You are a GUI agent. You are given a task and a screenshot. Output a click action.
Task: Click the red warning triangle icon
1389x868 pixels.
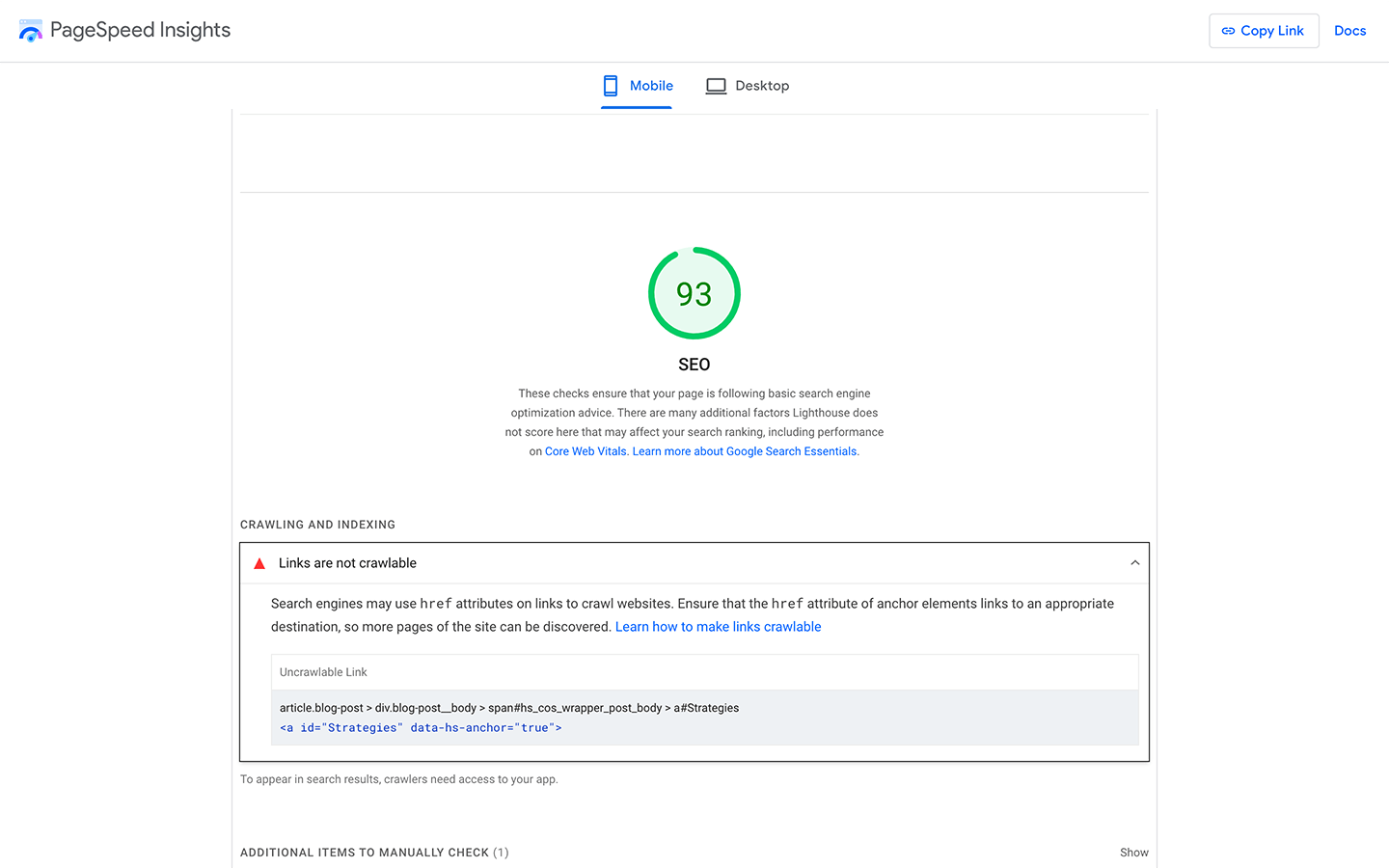[x=259, y=563]
